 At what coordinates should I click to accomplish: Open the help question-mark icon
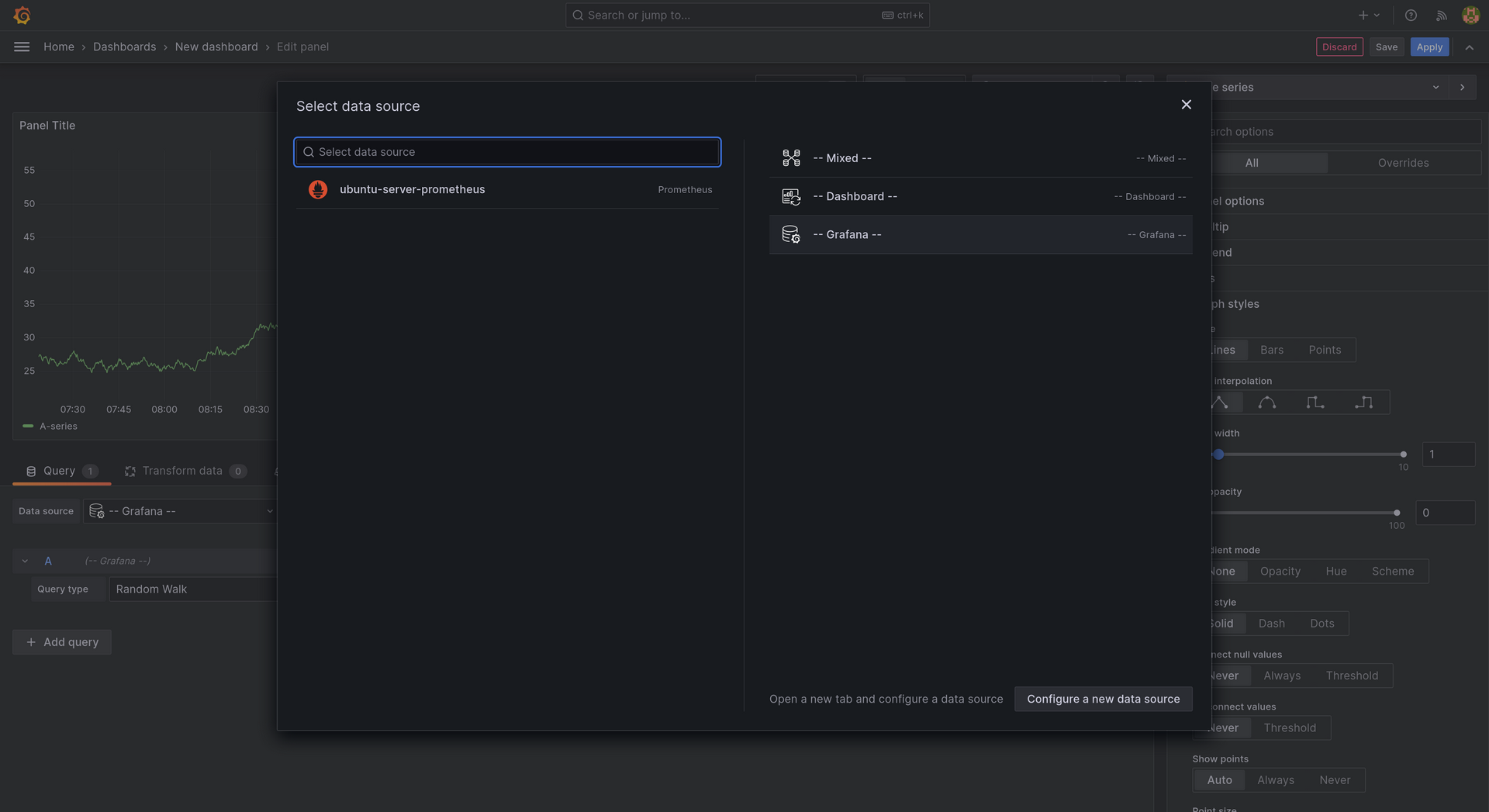coord(1411,15)
